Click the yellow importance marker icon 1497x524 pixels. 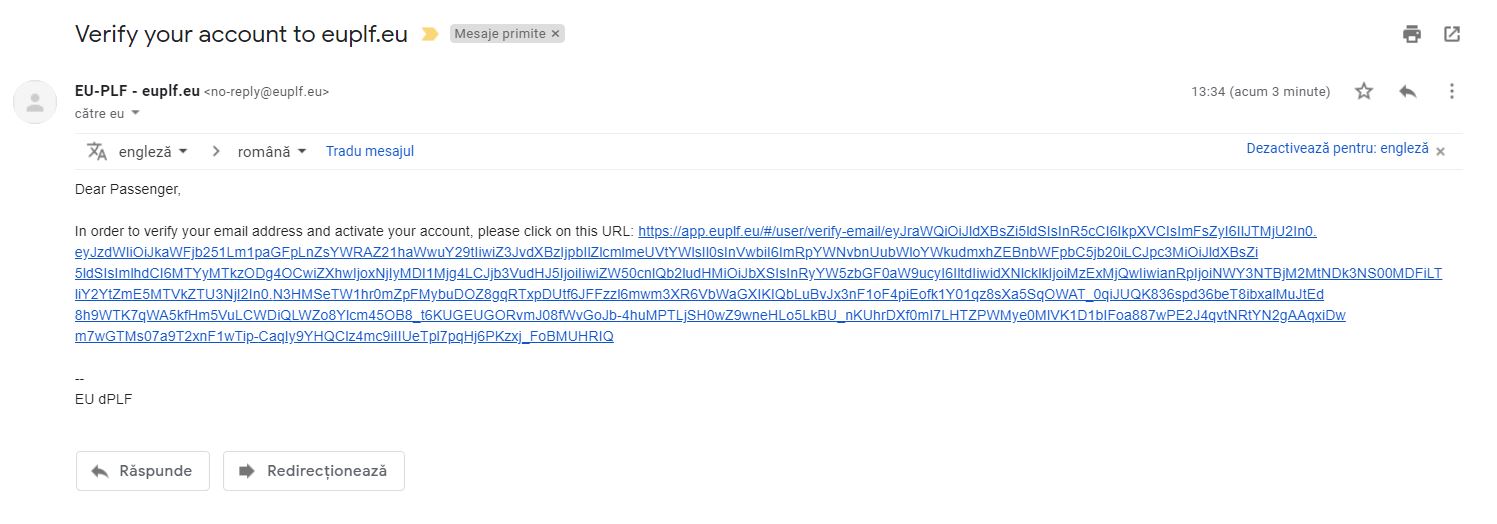[x=430, y=34]
